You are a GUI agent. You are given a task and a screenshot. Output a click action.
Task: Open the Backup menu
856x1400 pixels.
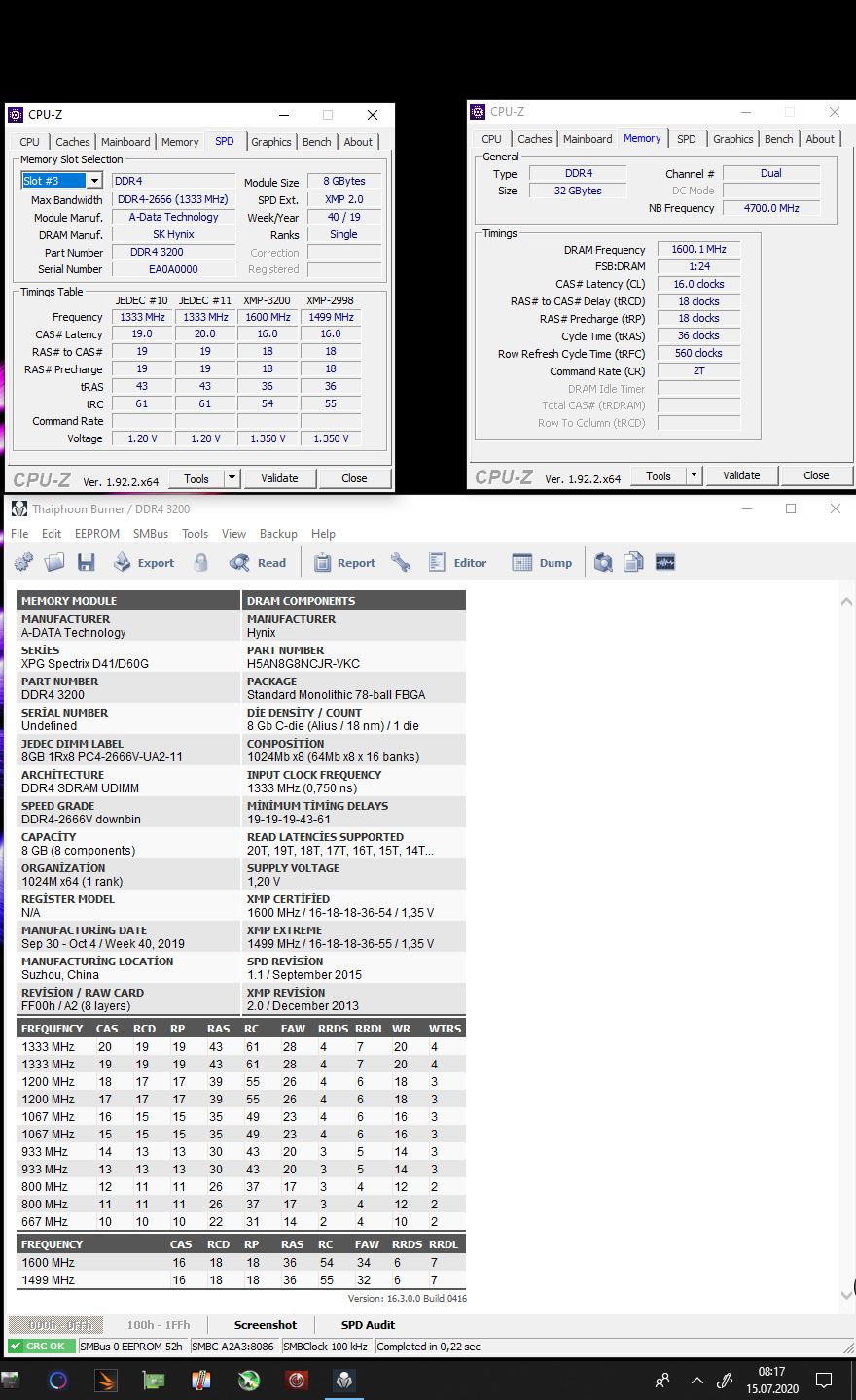click(x=278, y=534)
